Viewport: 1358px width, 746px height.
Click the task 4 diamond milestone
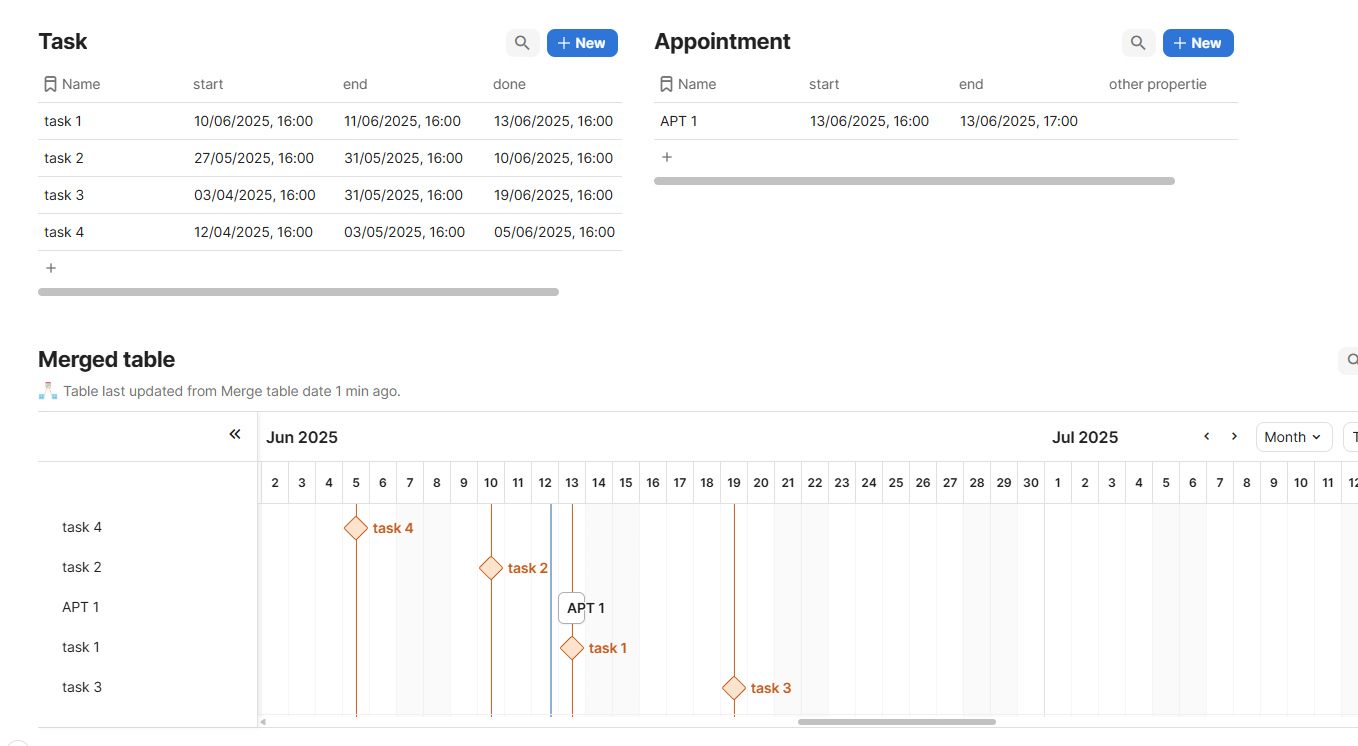(x=356, y=528)
